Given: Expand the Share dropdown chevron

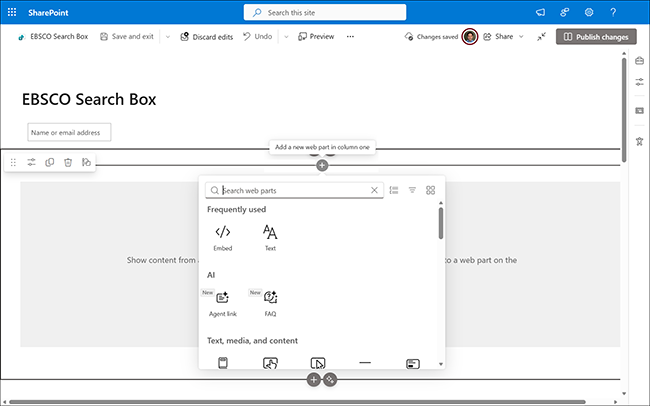Looking at the screenshot, I should point(521,36).
